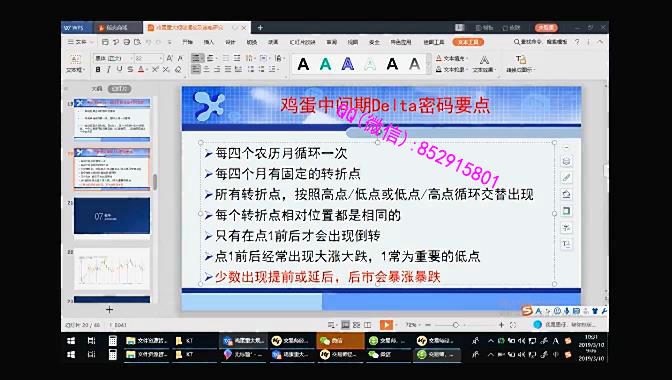672x380 pixels.
Task: Open the font size dropdown
Action: coord(149,58)
